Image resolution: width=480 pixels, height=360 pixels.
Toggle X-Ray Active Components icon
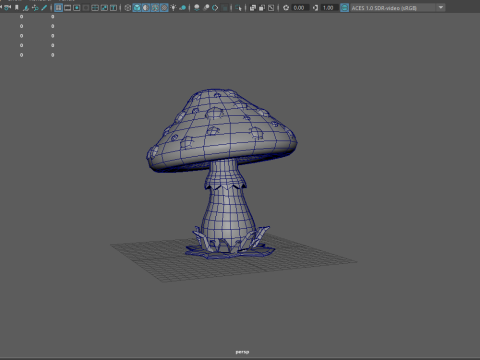click(262, 7)
